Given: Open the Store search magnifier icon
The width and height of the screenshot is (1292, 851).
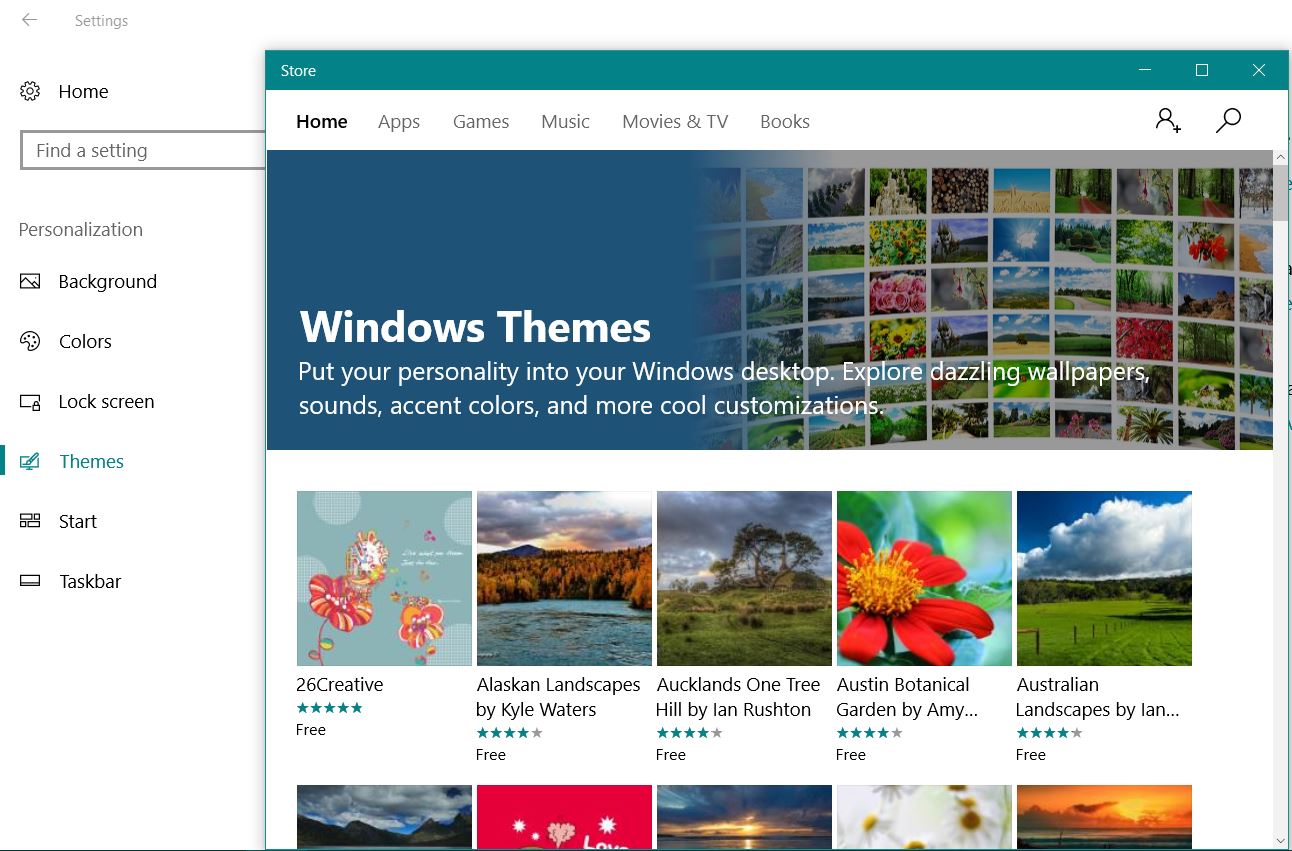Looking at the screenshot, I should coord(1228,121).
